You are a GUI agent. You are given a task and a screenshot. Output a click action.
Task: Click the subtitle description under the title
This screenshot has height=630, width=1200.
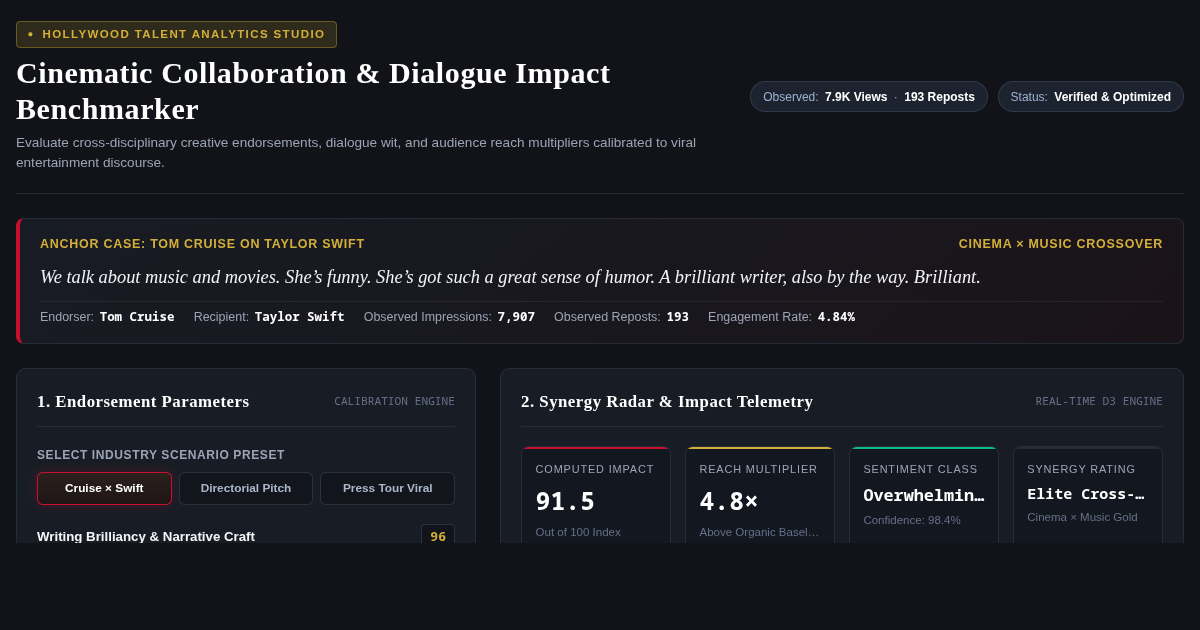[356, 152]
